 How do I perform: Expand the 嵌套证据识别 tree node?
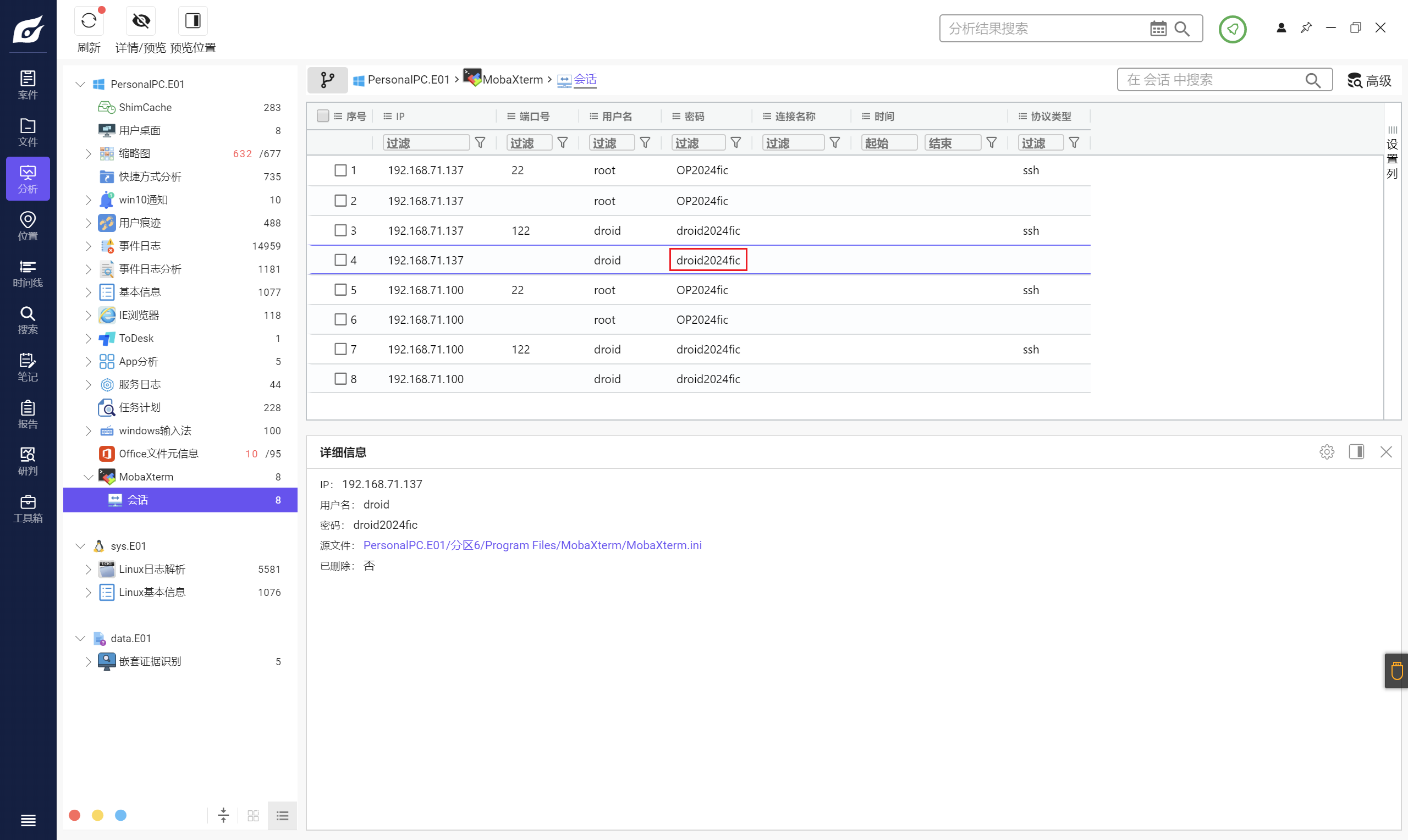89,662
